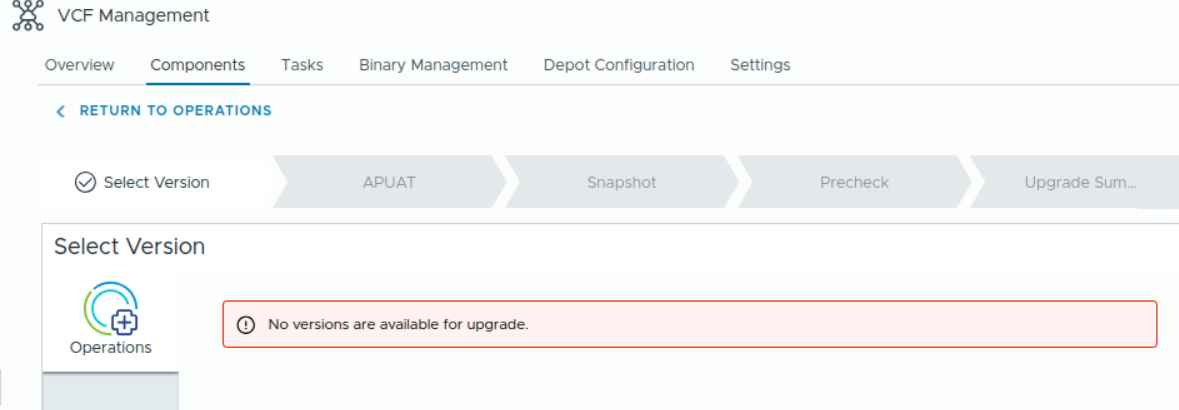The height and width of the screenshot is (410, 1179).
Task: Select the Components tab
Action: tap(198, 65)
